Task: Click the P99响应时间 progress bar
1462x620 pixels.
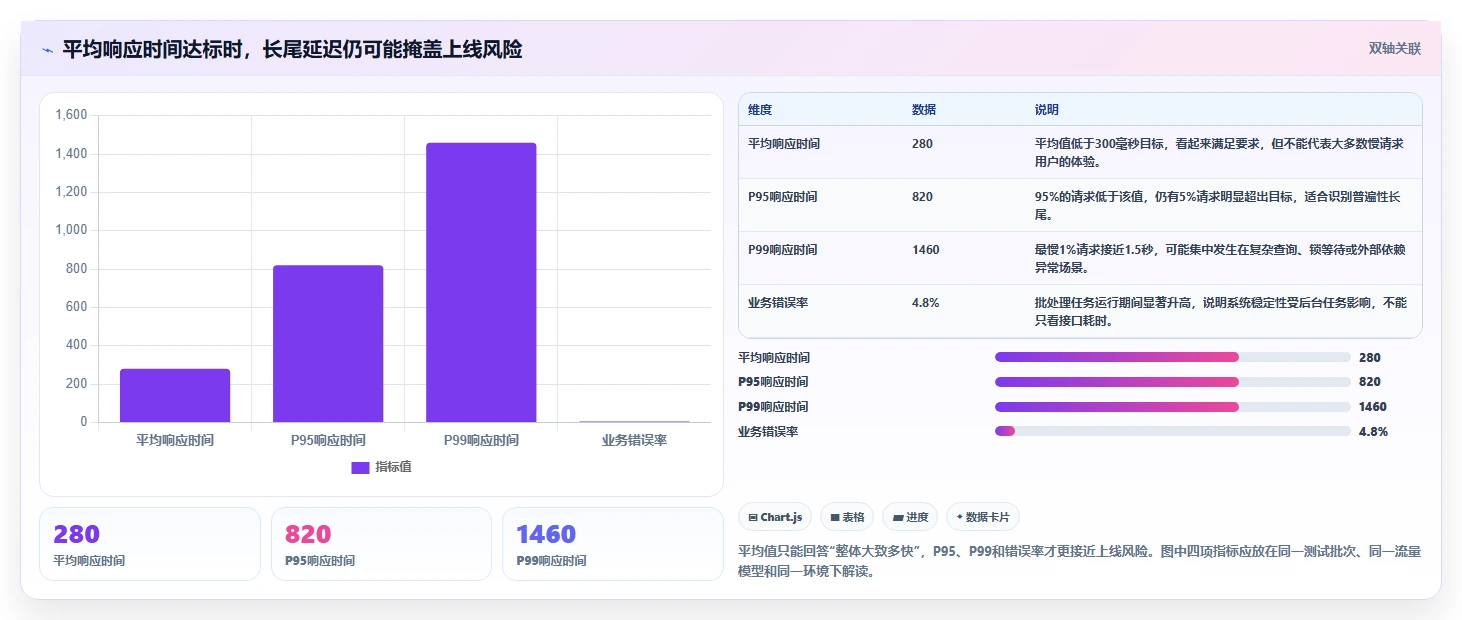Action: (1173, 407)
